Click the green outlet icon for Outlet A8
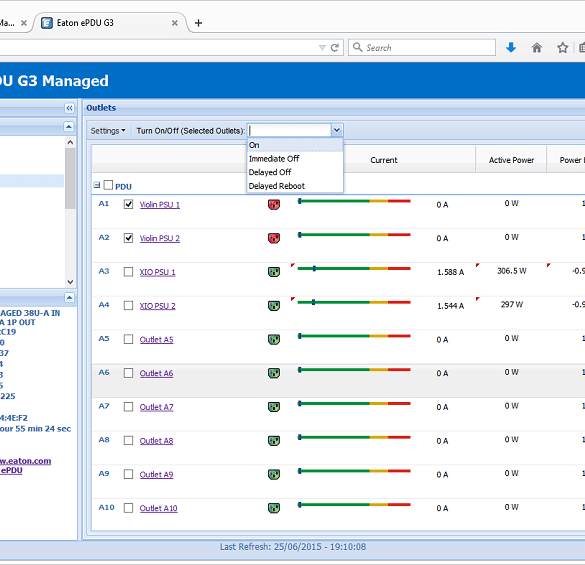 [274, 441]
